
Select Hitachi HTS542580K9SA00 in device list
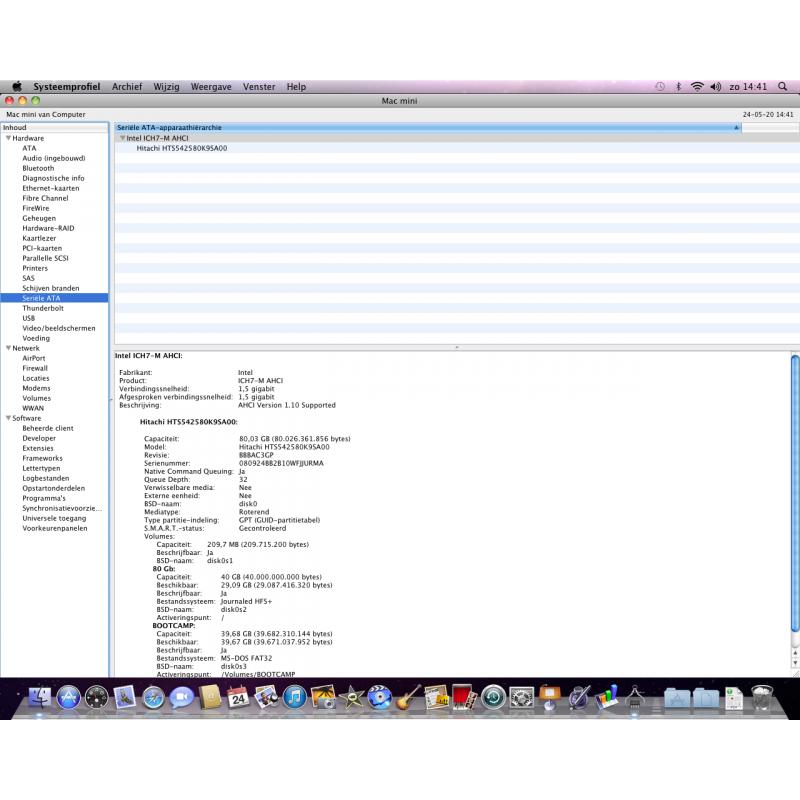(x=182, y=148)
